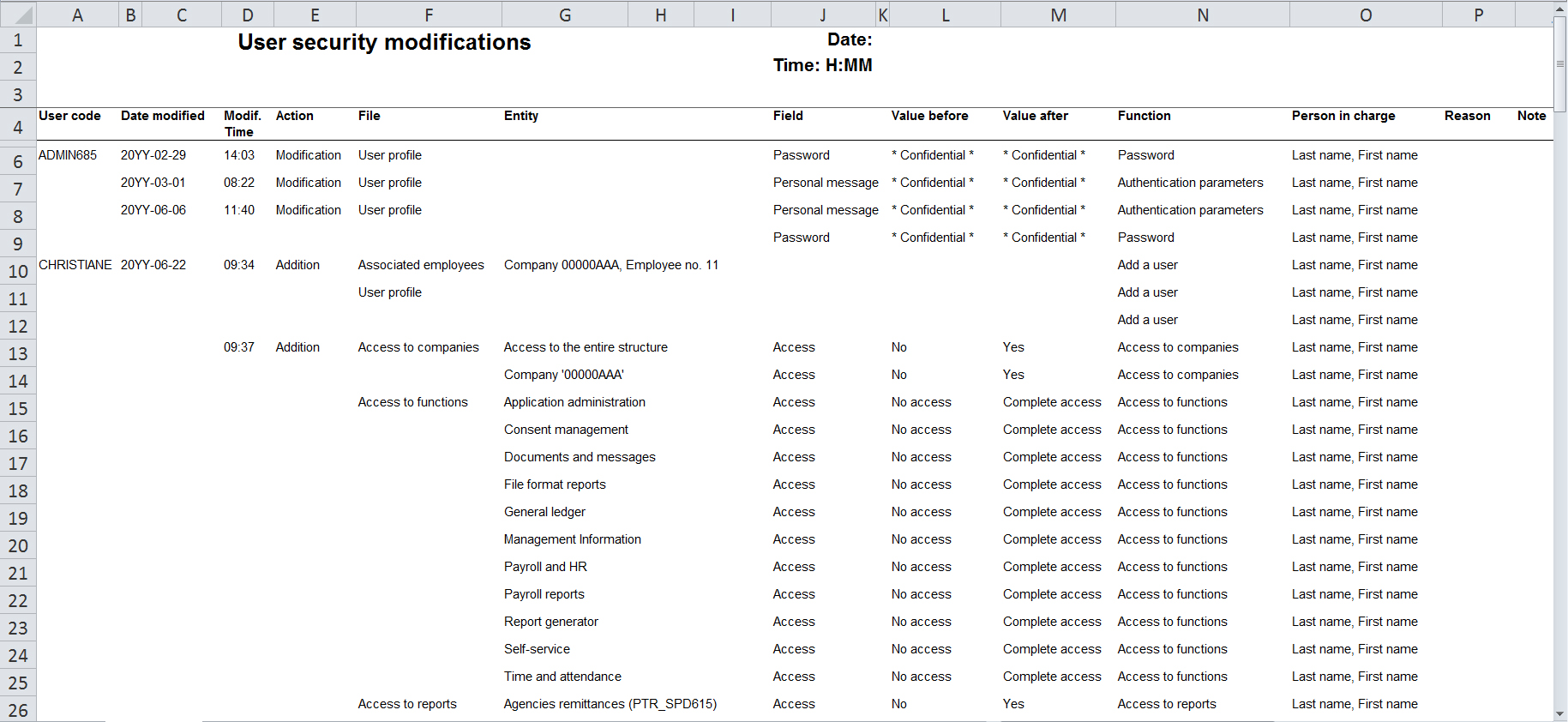Select the CHRISTIANE user code cell

click(75, 265)
